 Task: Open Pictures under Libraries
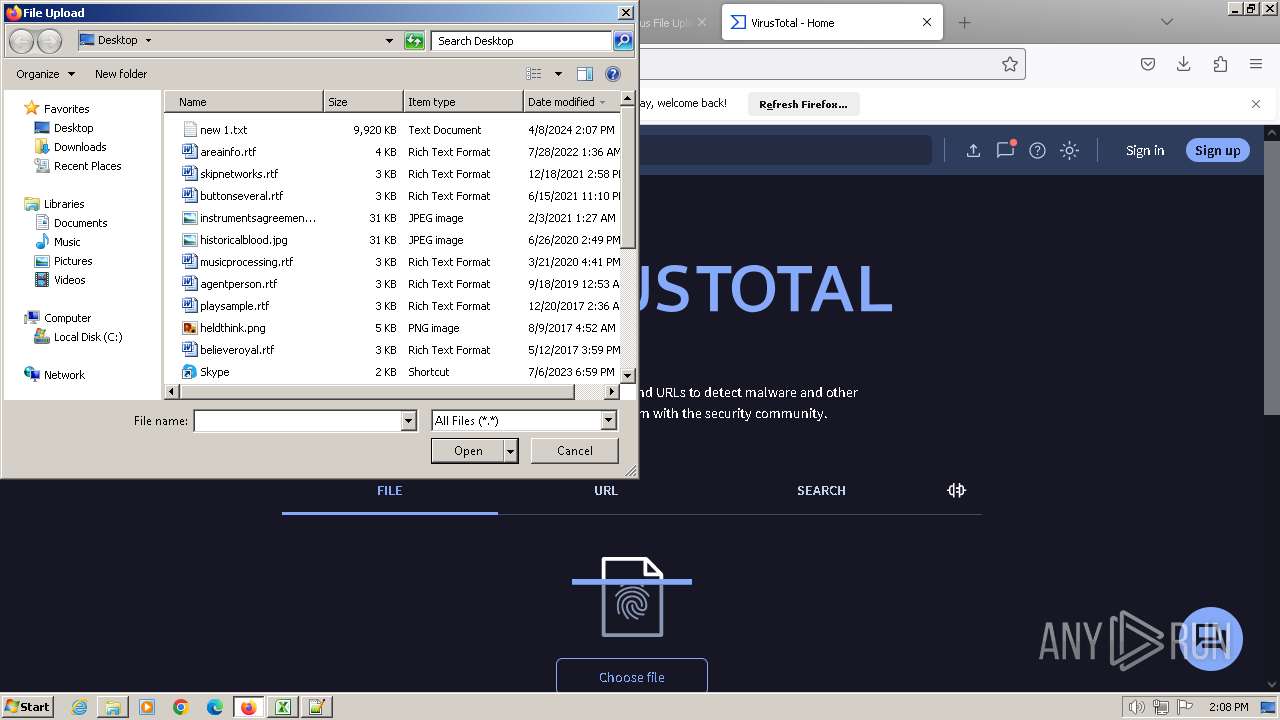point(73,261)
